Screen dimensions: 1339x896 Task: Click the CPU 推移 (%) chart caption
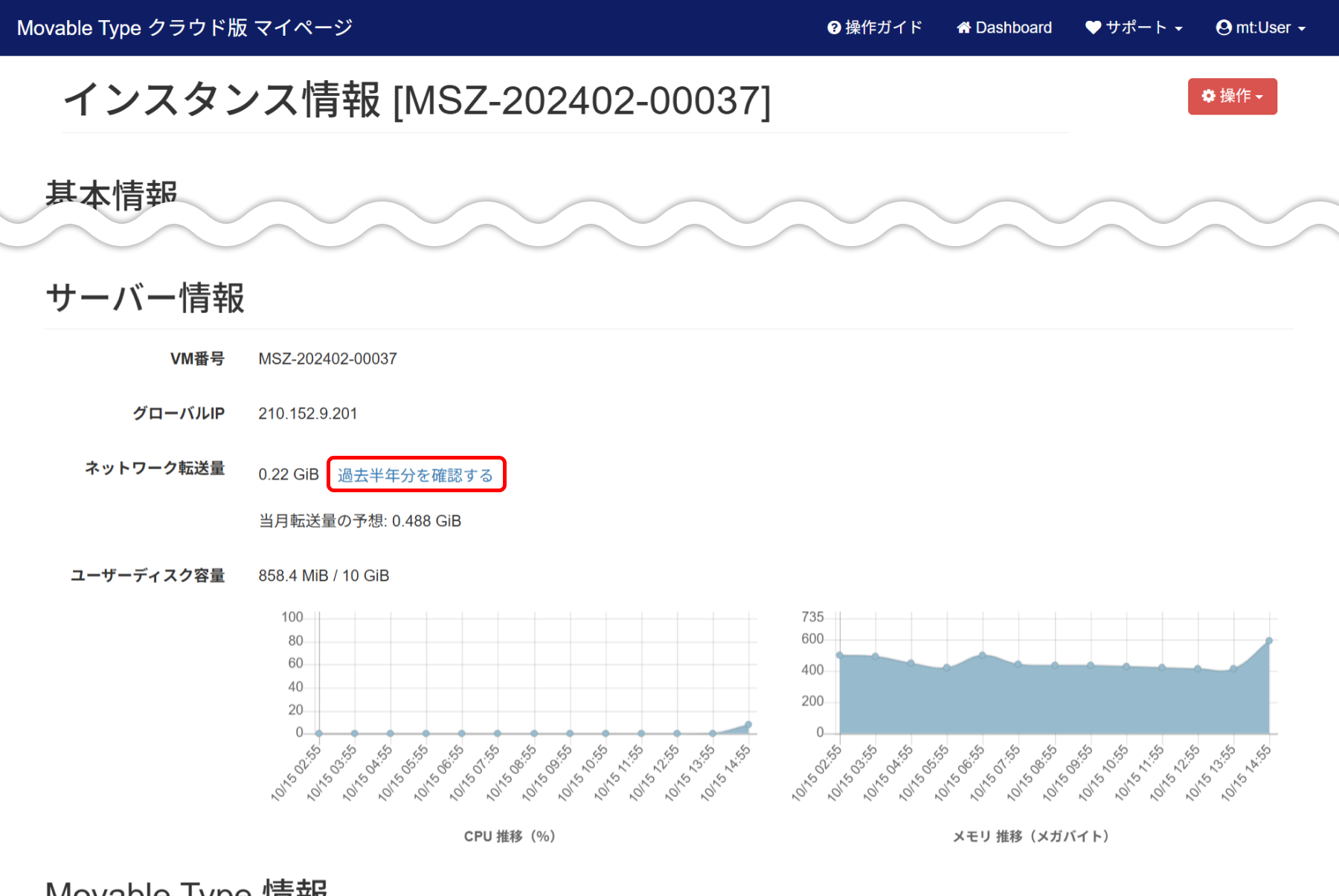pos(510,837)
